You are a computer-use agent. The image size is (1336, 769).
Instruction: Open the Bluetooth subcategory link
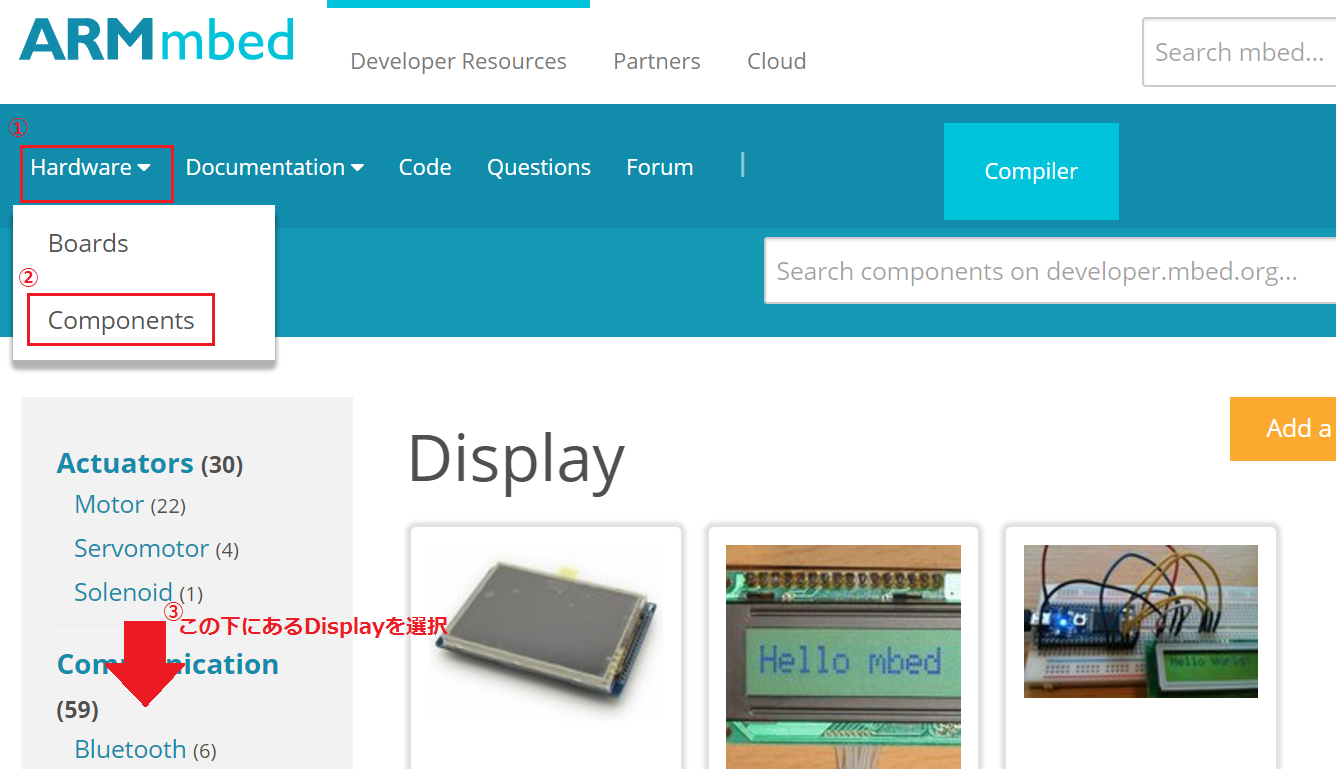130,749
